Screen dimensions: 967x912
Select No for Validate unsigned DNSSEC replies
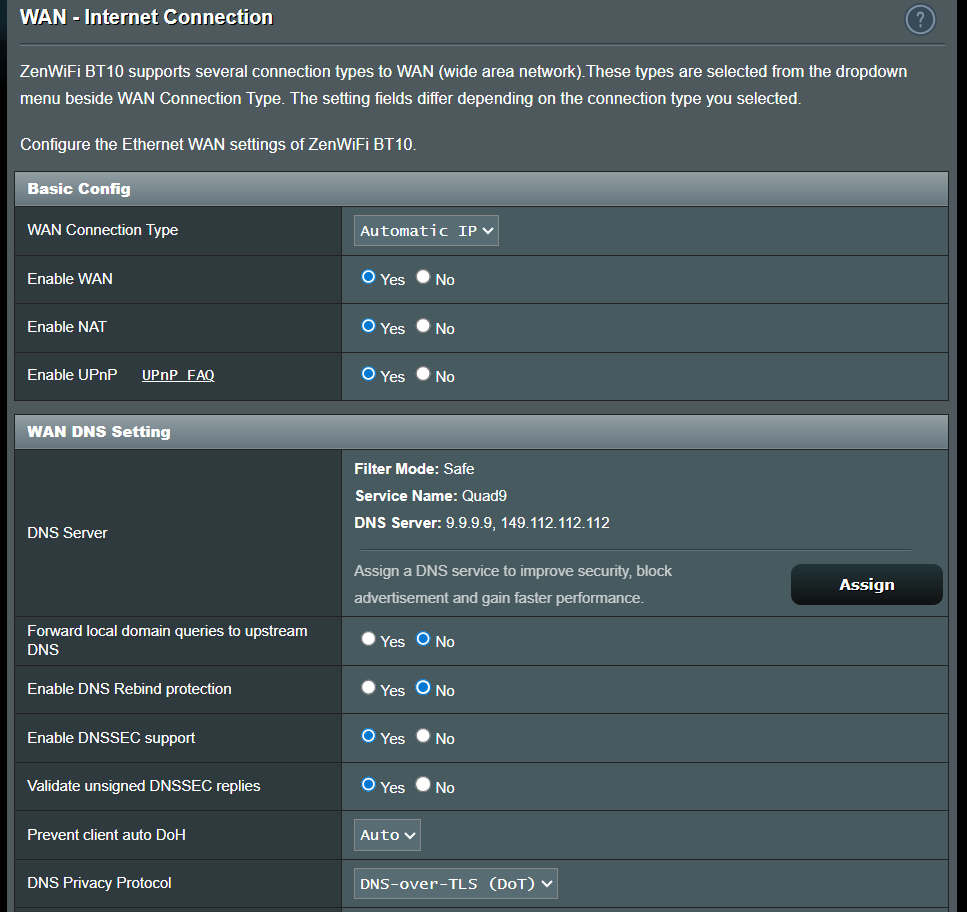click(x=423, y=785)
